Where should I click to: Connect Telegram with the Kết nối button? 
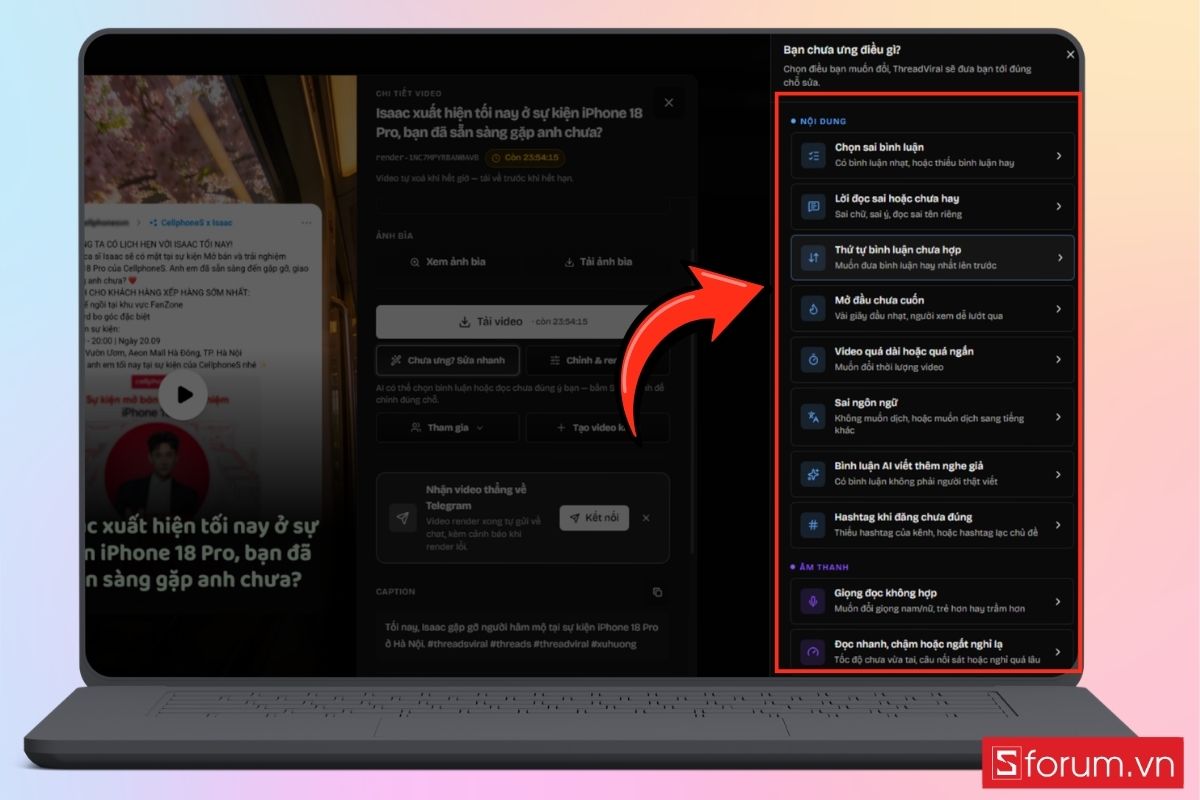(594, 518)
